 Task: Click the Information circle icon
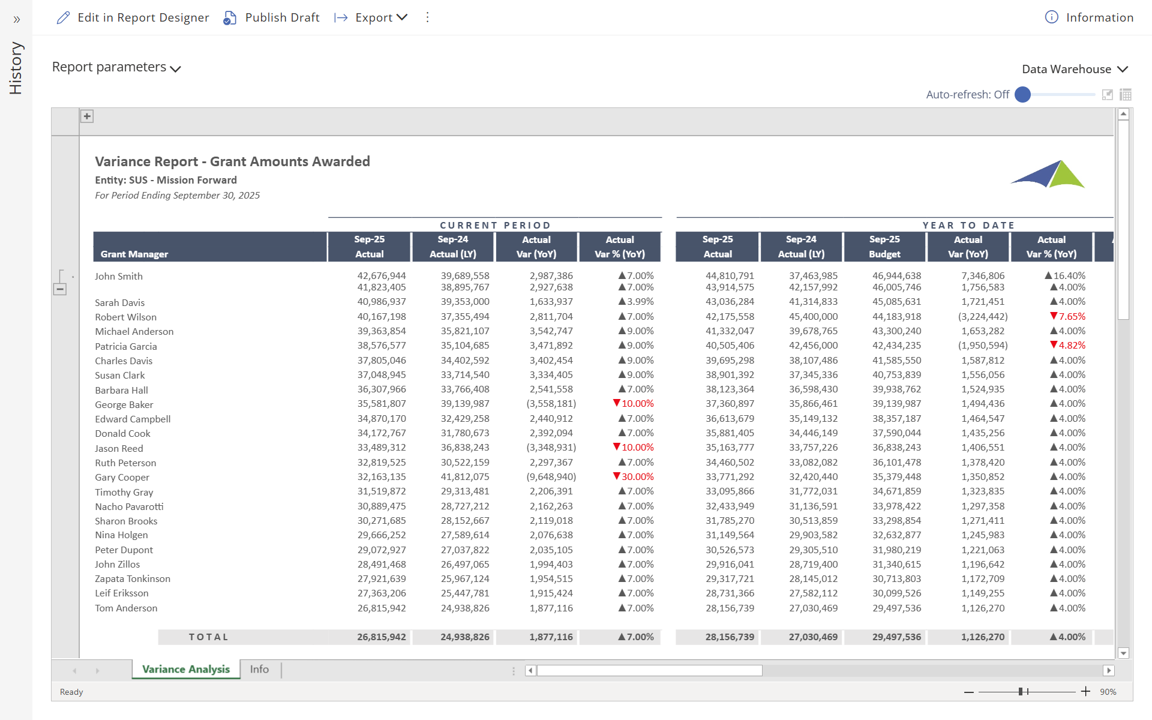click(1051, 18)
